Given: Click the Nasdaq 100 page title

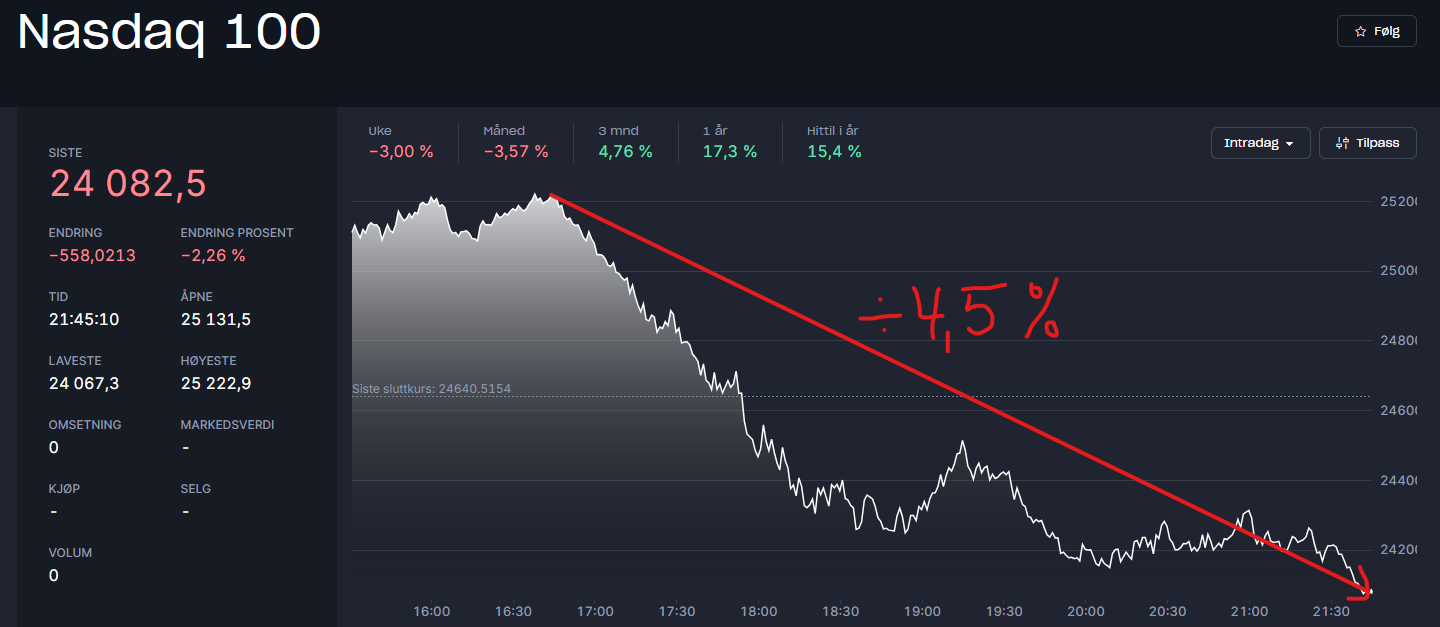Looking at the screenshot, I should (169, 33).
